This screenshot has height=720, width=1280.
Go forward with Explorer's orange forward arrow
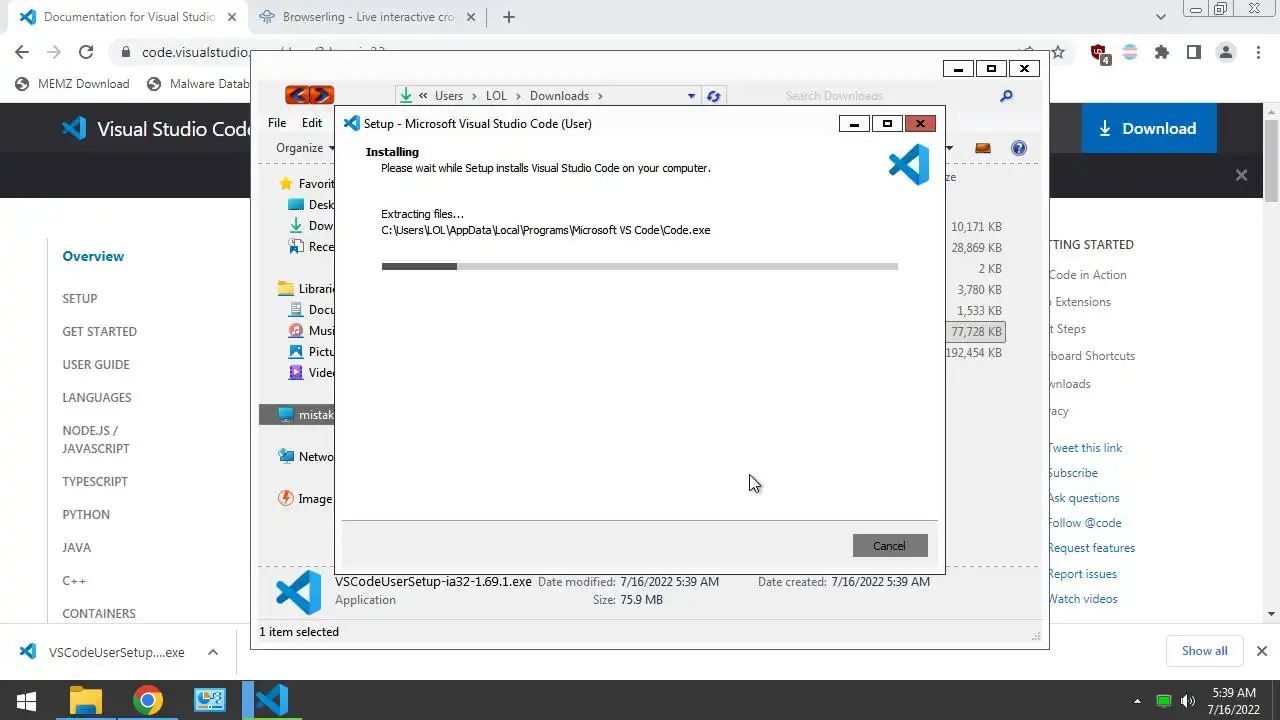[x=321, y=95]
